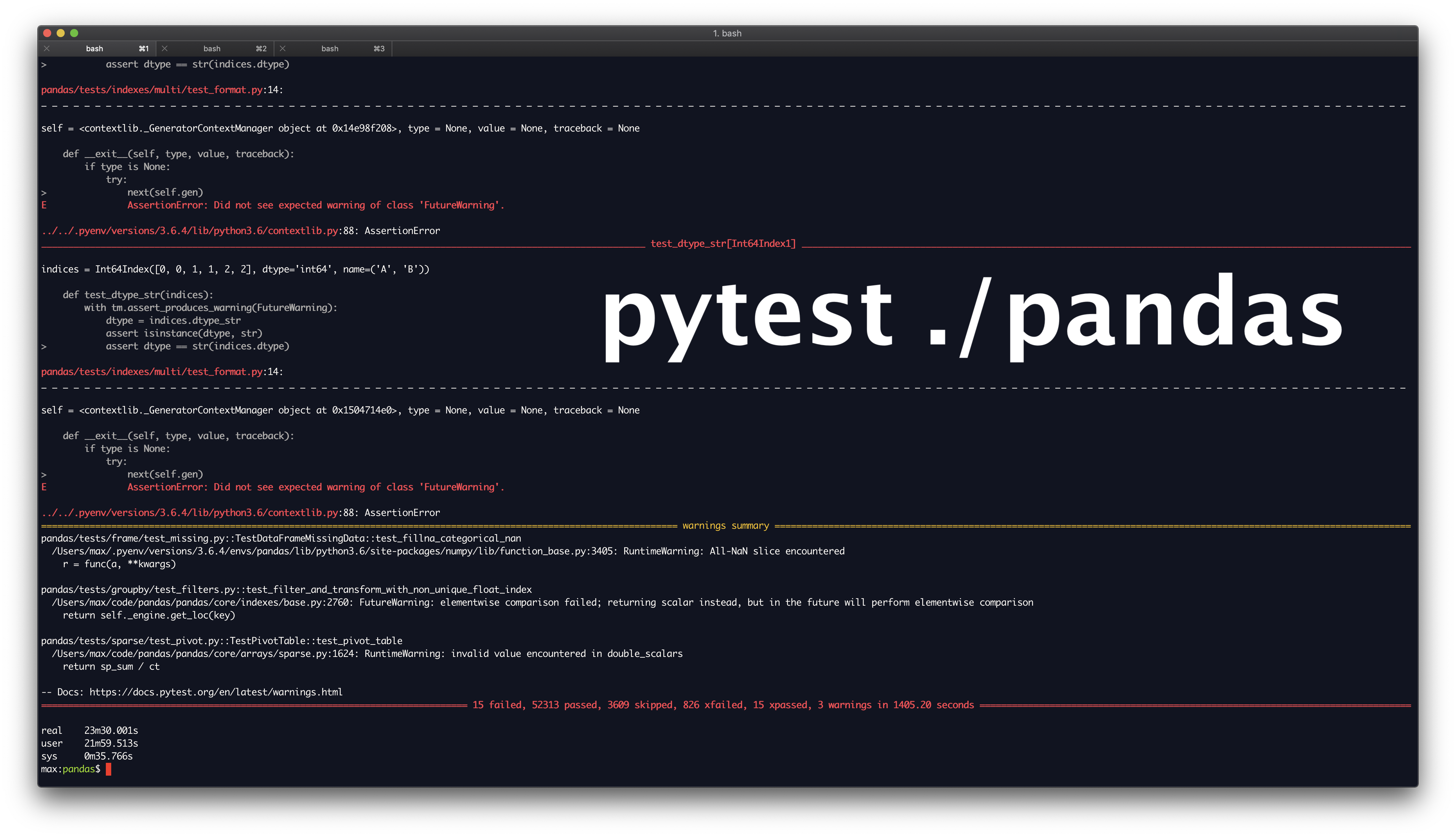Click the 'warnings summary' header text

[725, 526]
